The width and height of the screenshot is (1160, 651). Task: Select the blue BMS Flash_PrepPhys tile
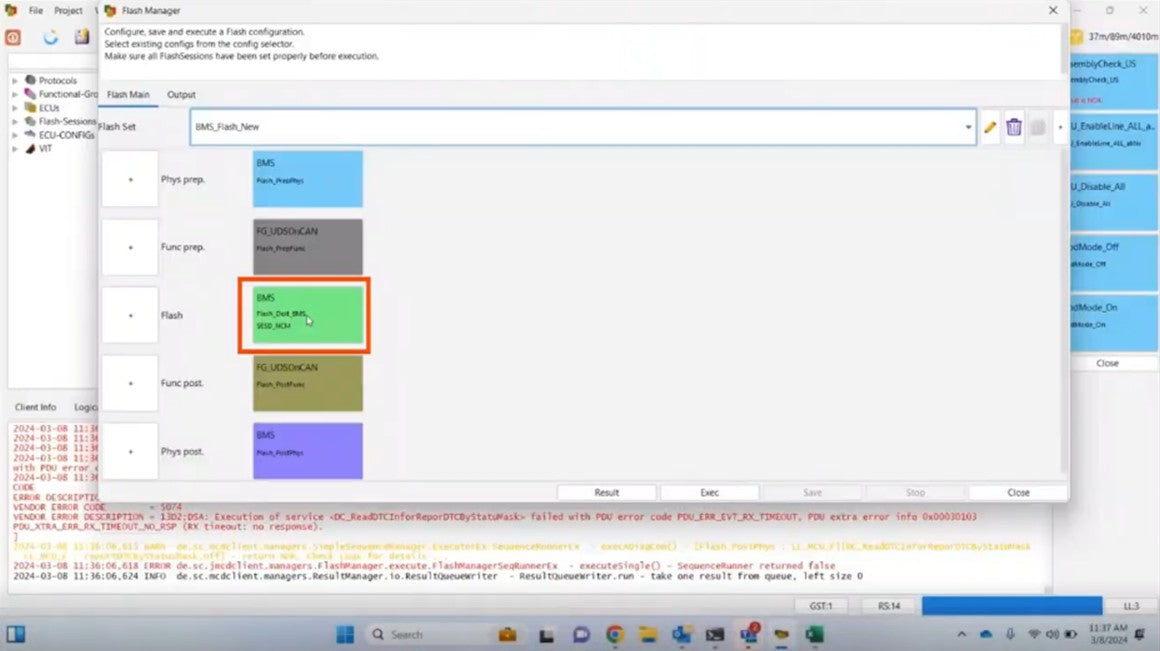pyautogui.click(x=307, y=179)
